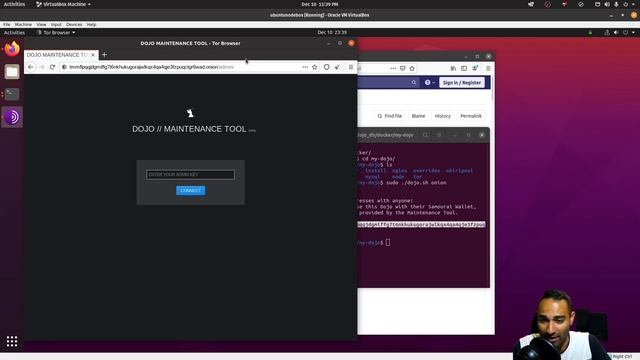
Task: Open the Tor Browser hamburger menu
Action: click(351, 67)
